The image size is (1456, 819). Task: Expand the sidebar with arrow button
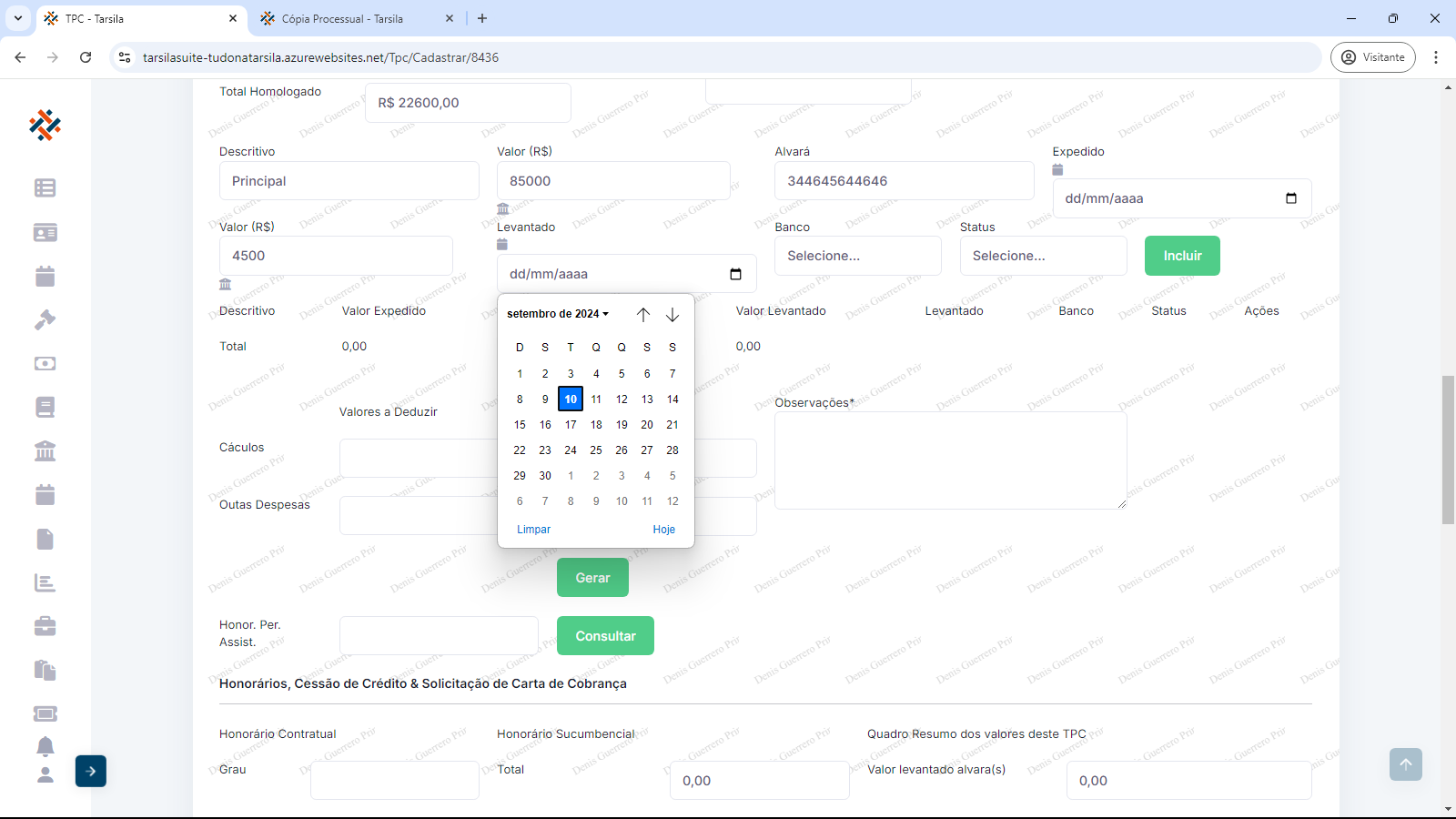91,771
